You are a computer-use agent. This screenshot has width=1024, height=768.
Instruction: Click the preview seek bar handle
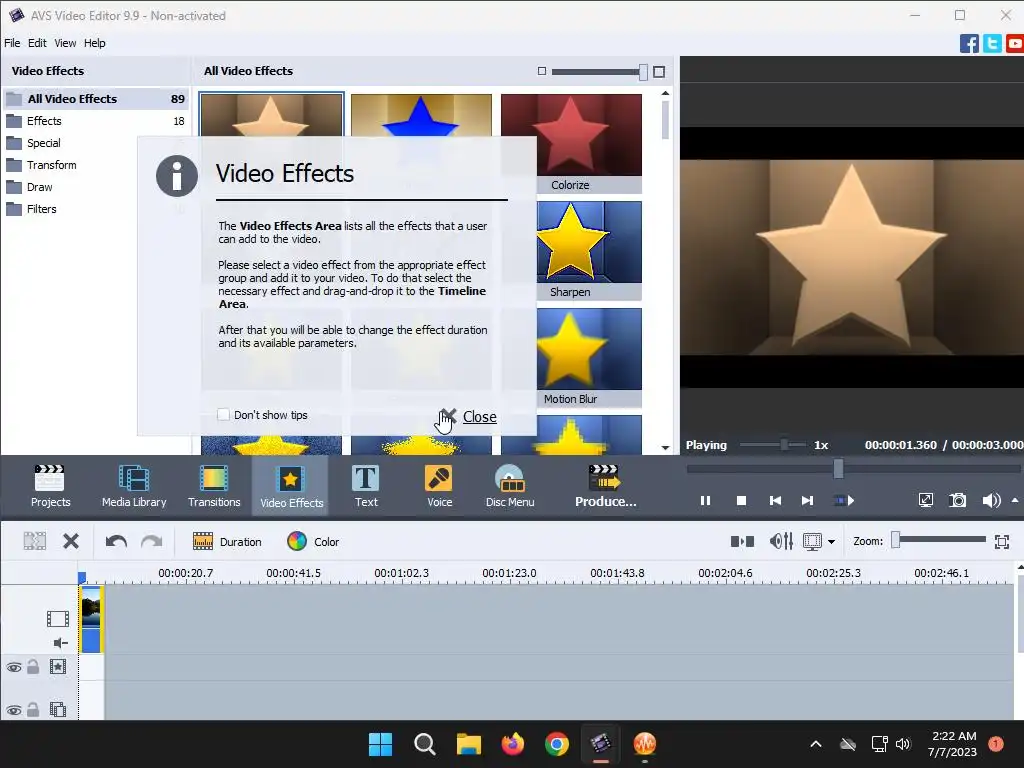(838, 468)
